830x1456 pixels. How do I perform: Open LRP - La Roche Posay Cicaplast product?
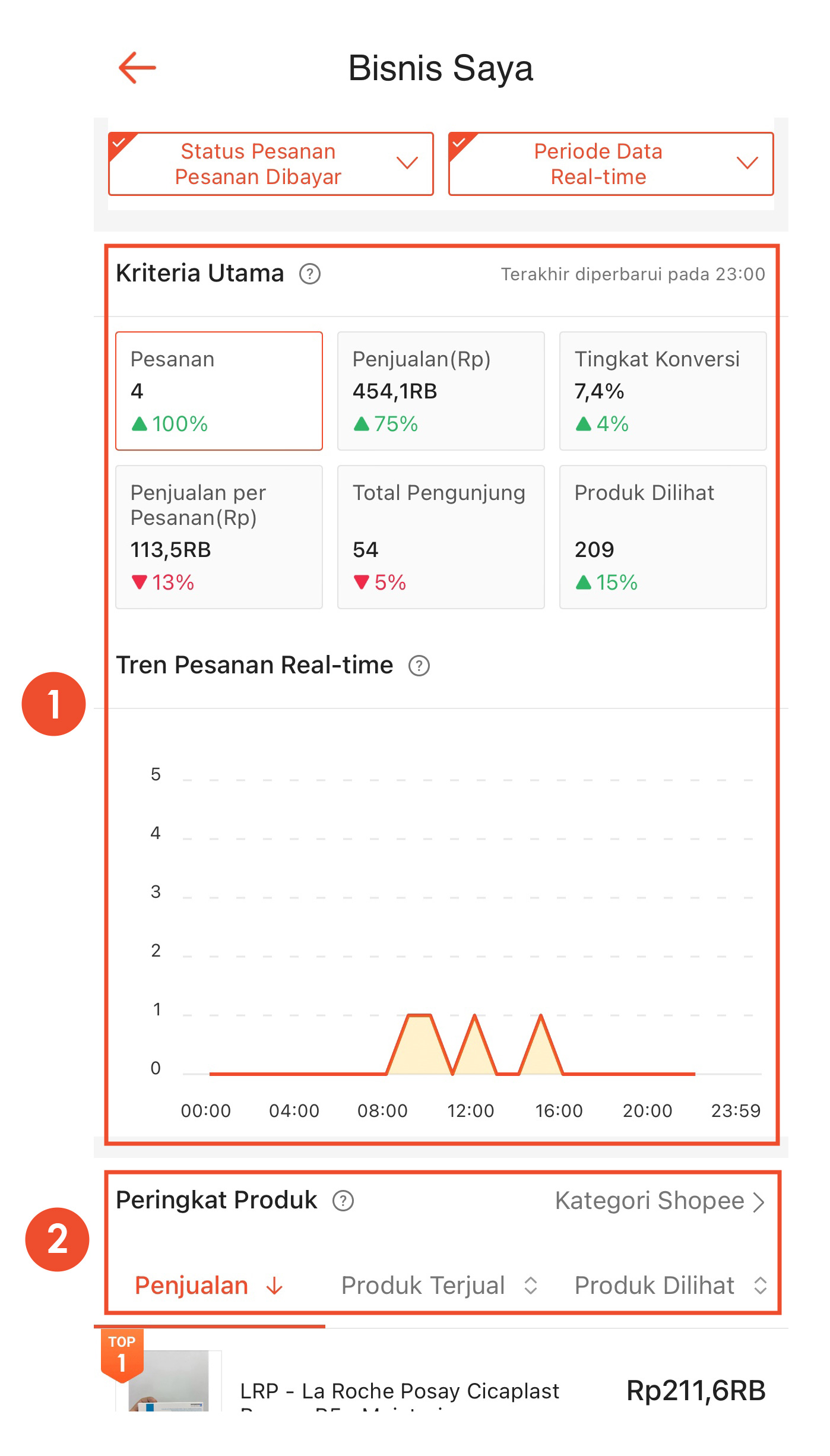click(x=400, y=1397)
